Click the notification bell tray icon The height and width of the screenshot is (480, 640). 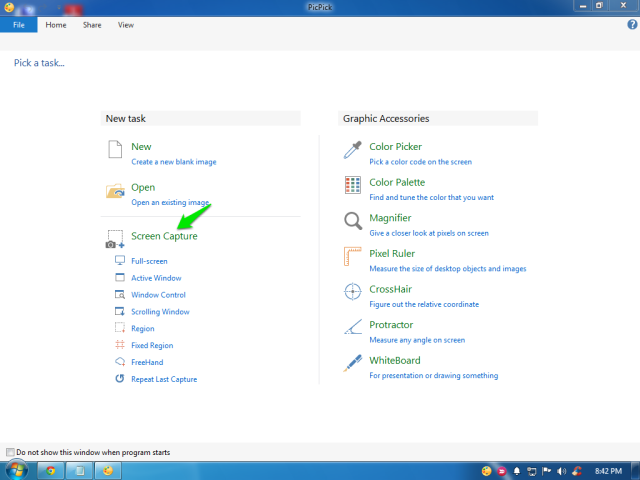tap(516, 471)
